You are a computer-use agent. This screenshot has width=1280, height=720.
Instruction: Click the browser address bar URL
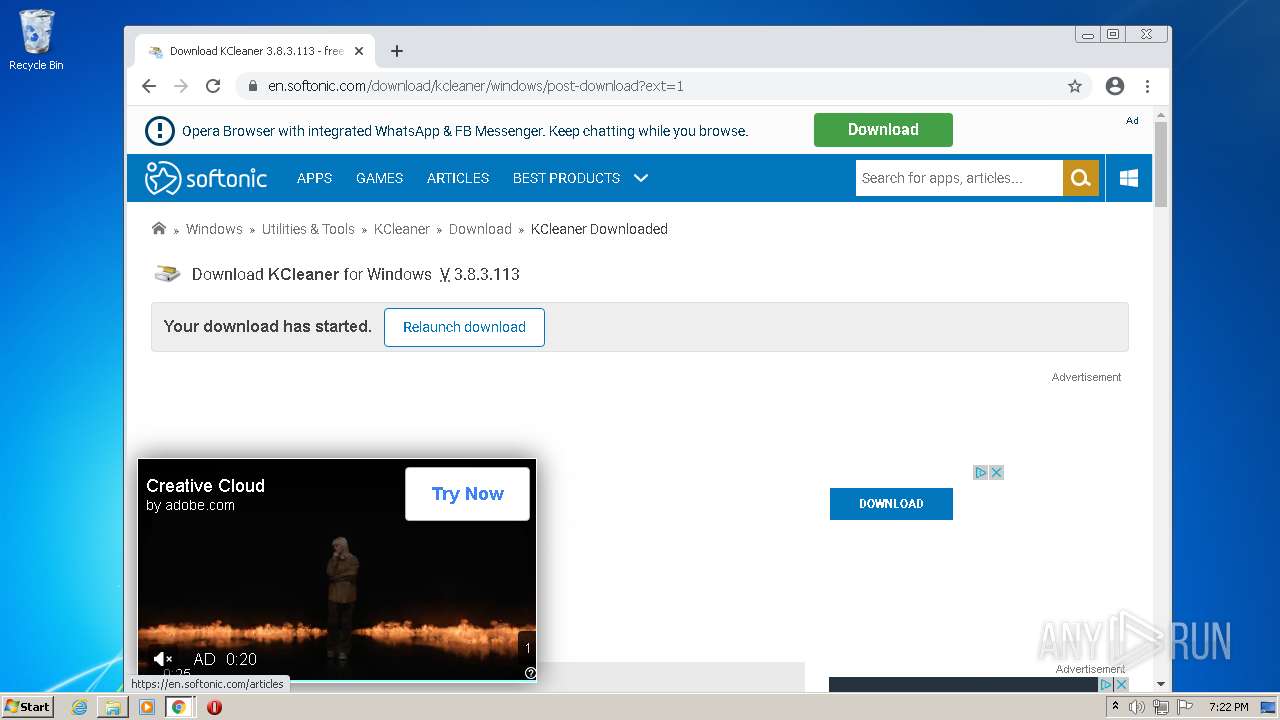[476, 86]
